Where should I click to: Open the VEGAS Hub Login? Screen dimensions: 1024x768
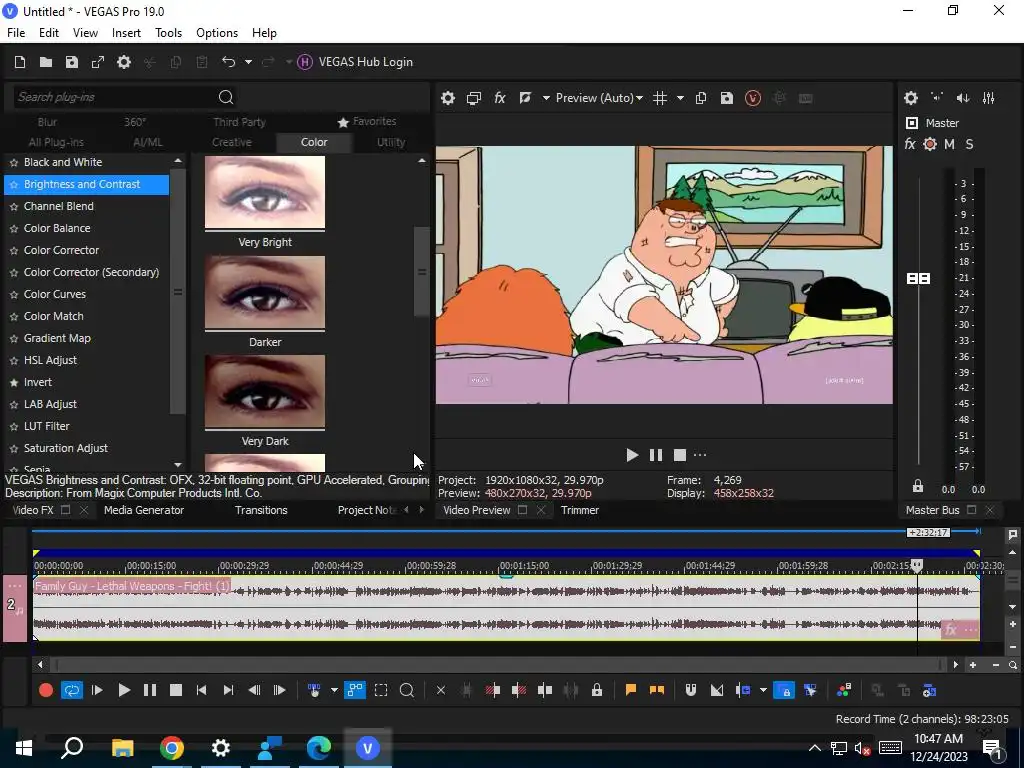point(355,62)
